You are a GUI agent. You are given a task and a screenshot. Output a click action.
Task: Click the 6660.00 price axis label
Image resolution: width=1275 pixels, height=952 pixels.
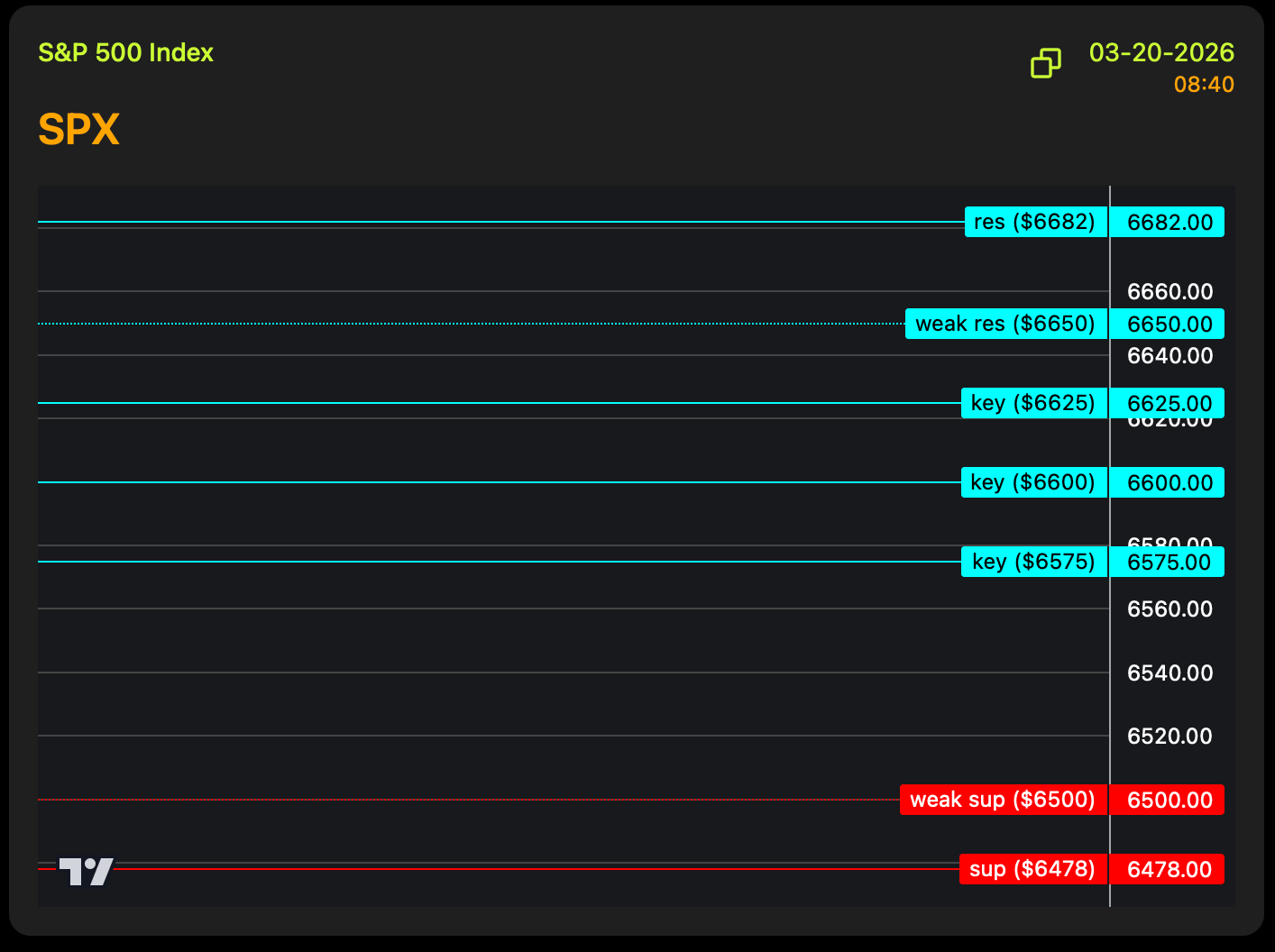1170,292
